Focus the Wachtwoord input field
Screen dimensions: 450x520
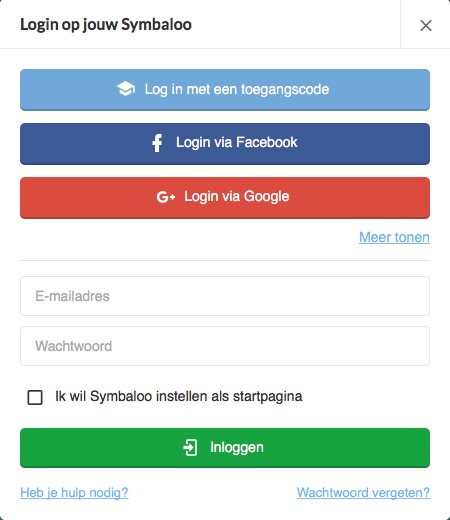pyautogui.click(x=225, y=346)
